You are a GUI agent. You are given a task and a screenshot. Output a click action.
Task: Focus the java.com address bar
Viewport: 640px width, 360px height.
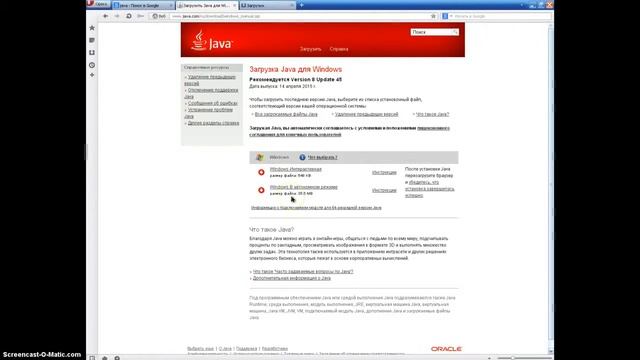click(300, 16)
